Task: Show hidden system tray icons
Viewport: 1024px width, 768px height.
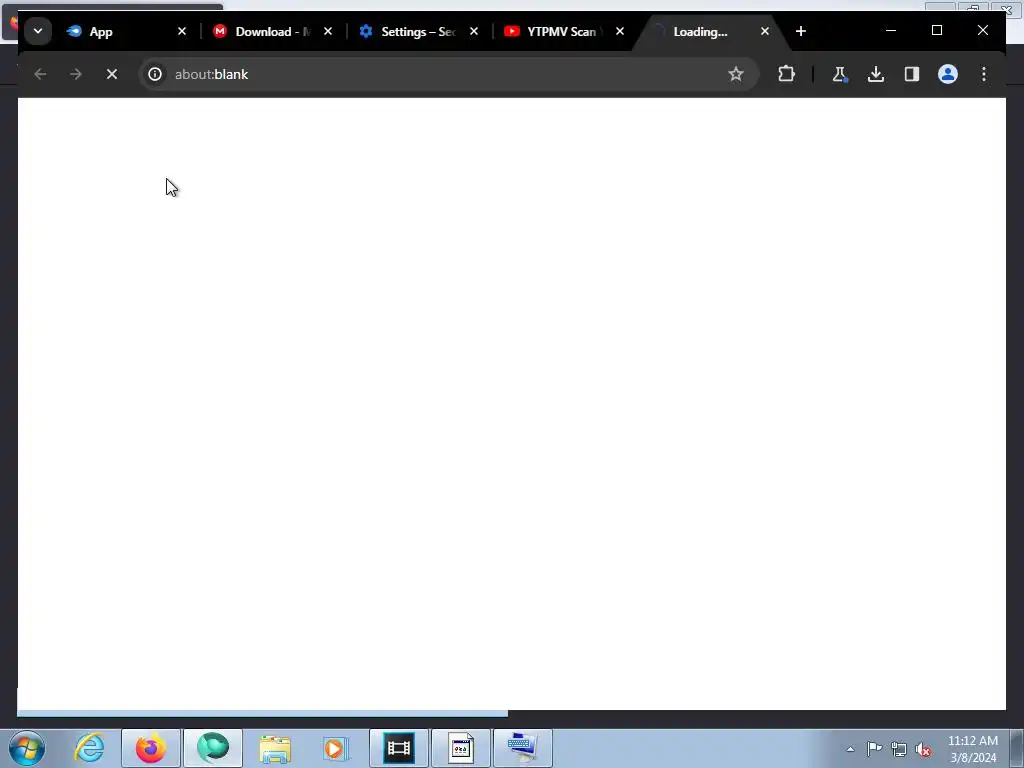Action: coord(850,750)
